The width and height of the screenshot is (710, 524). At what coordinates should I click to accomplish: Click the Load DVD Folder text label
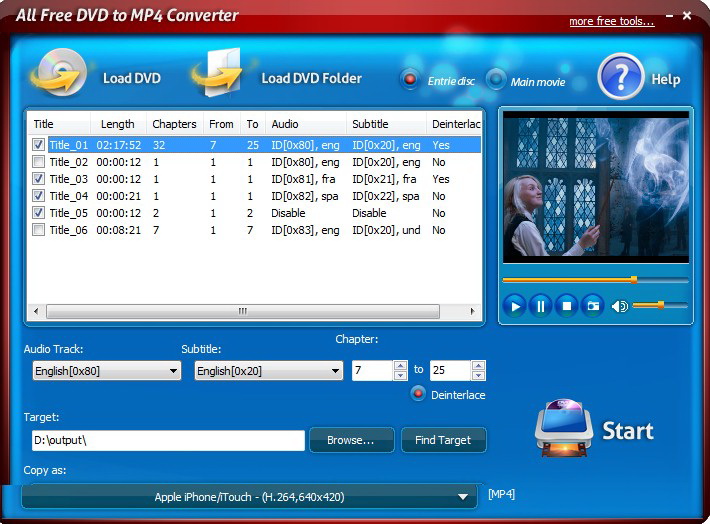(x=312, y=78)
